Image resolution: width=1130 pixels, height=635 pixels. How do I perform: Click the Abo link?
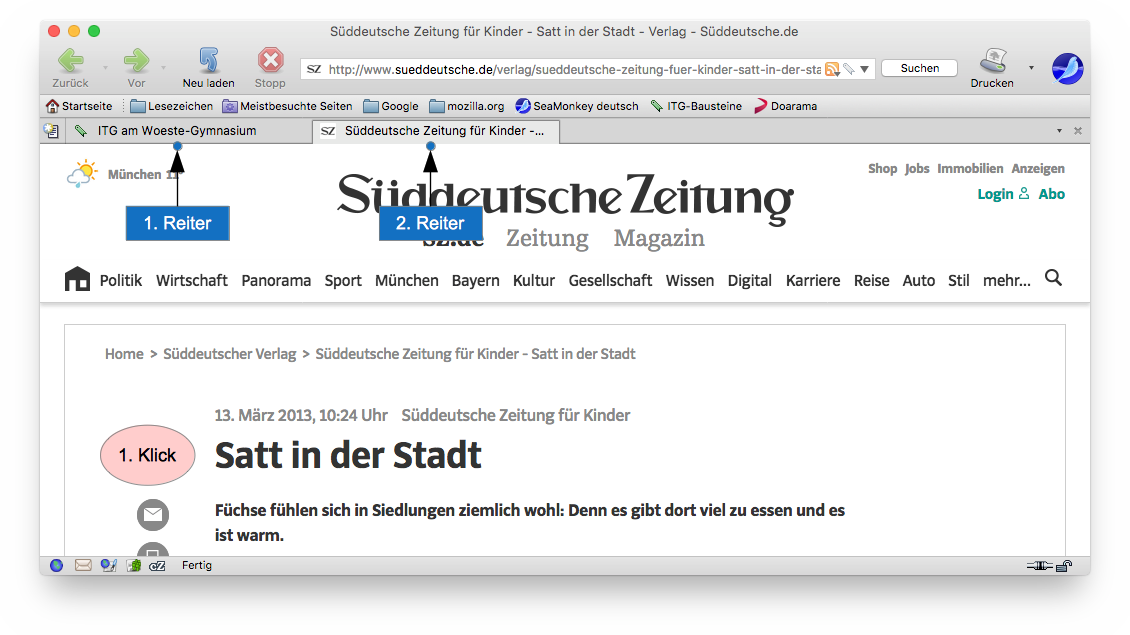coord(1051,194)
